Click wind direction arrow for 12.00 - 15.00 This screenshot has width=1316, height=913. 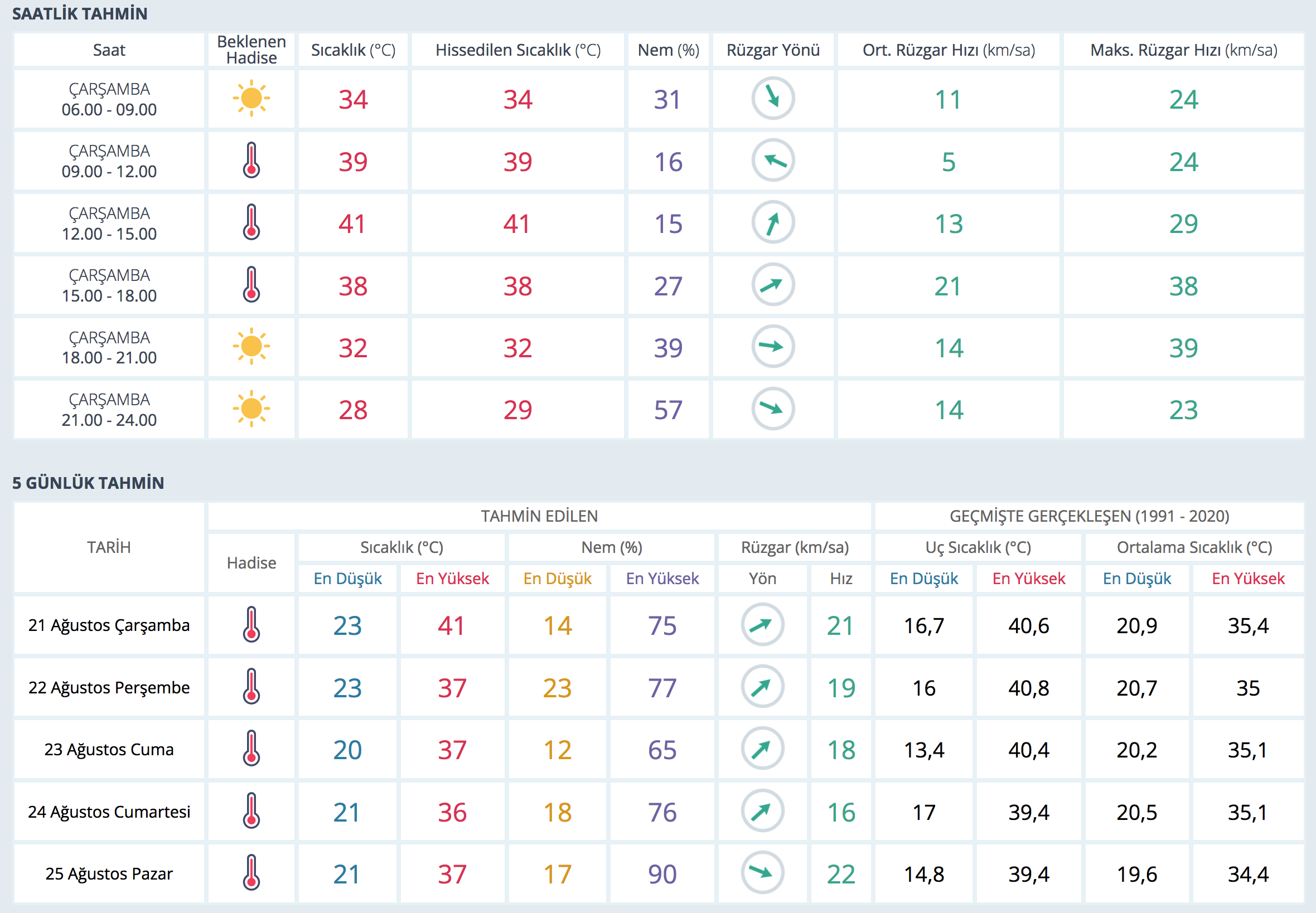772,222
